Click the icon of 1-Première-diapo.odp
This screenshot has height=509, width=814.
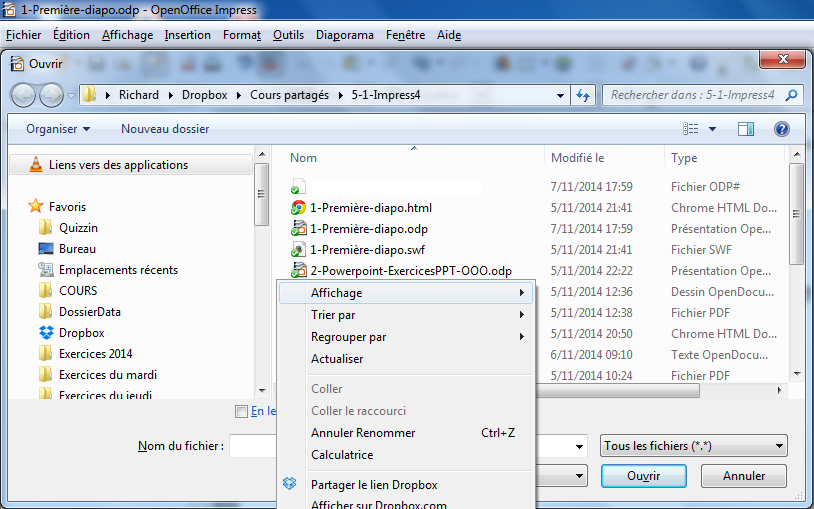(x=299, y=229)
